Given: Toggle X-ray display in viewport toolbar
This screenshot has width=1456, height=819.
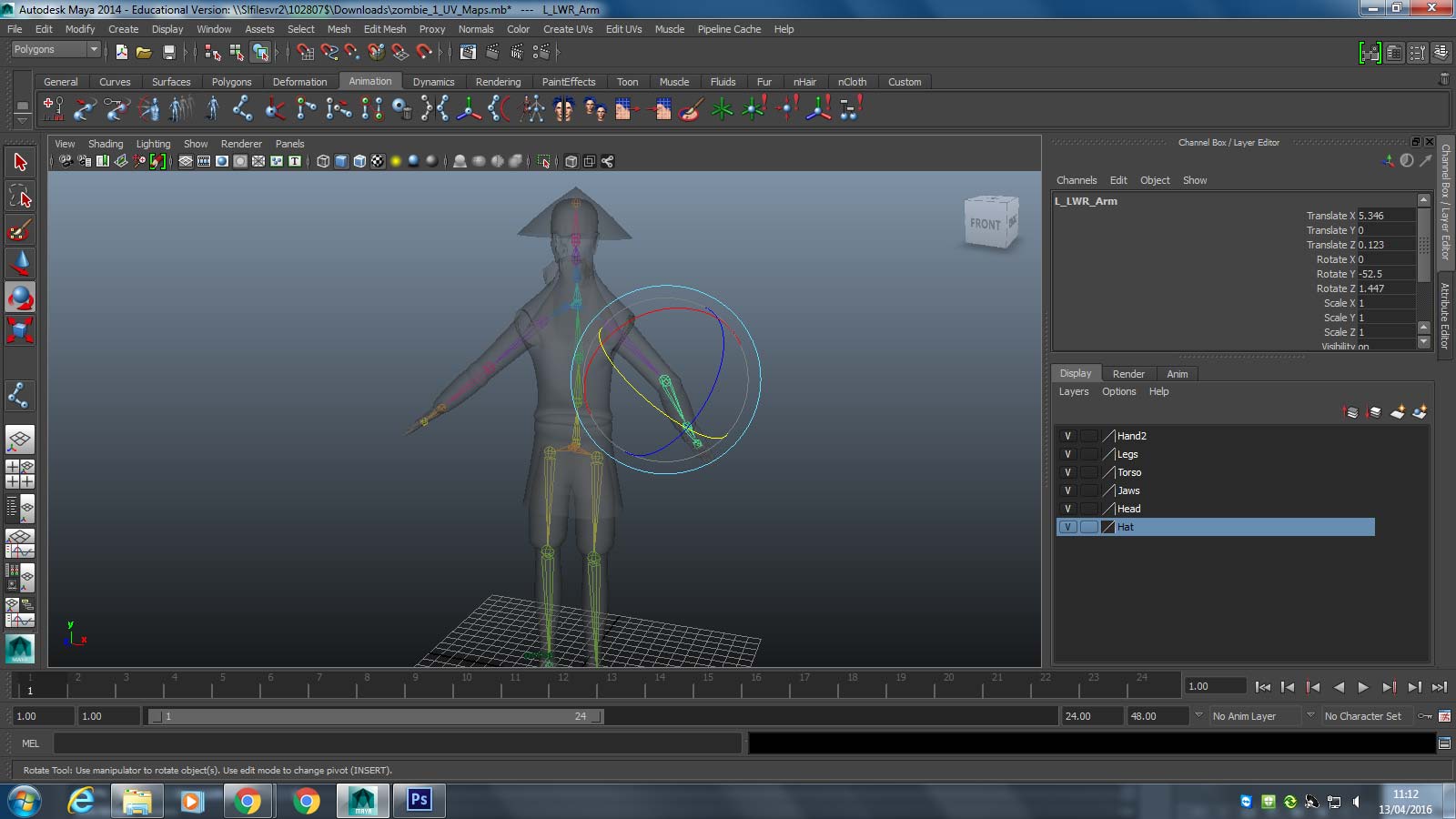Looking at the screenshot, I should (x=571, y=161).
